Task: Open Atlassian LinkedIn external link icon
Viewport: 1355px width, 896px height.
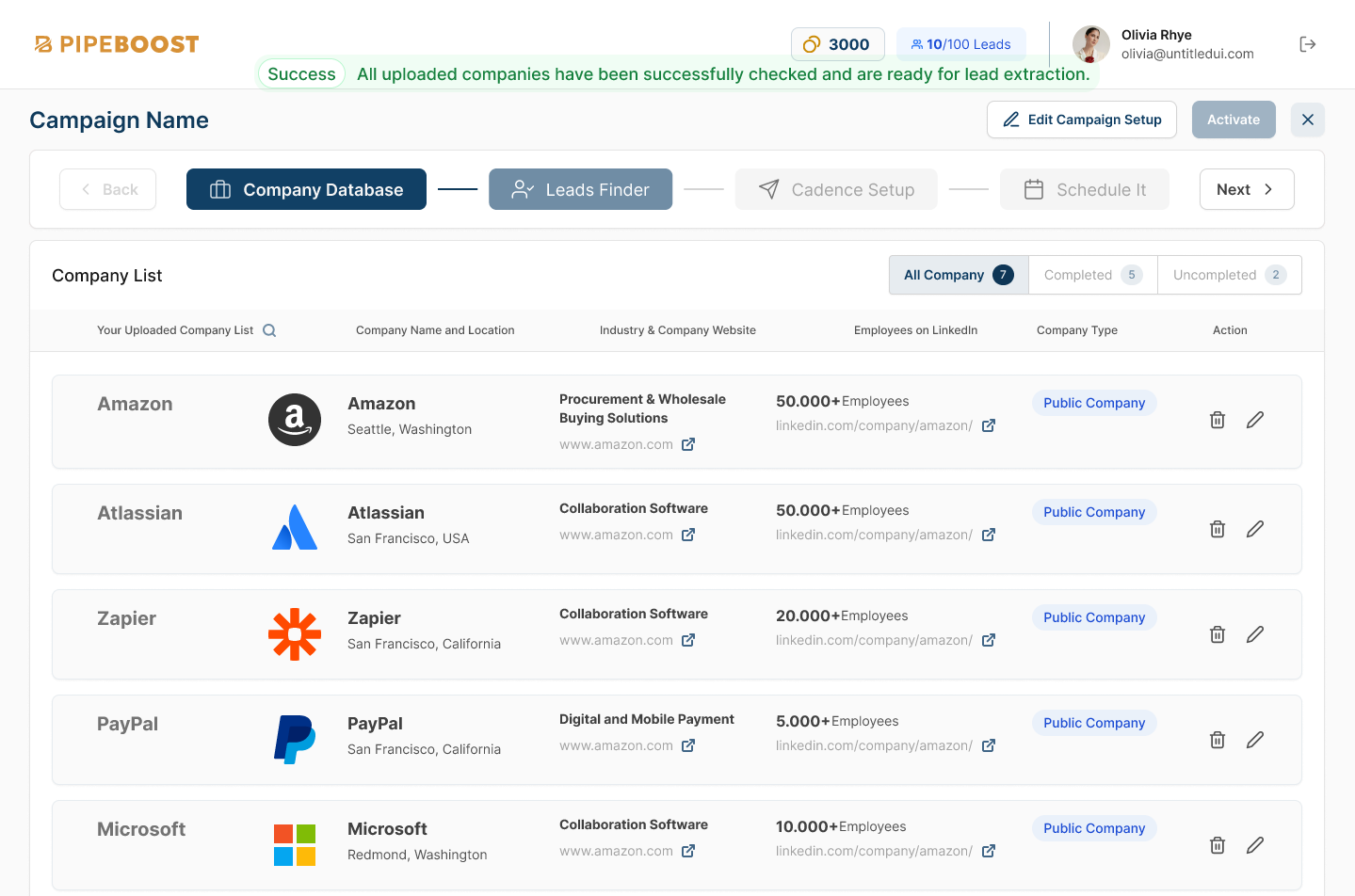Action: point(989,535)
